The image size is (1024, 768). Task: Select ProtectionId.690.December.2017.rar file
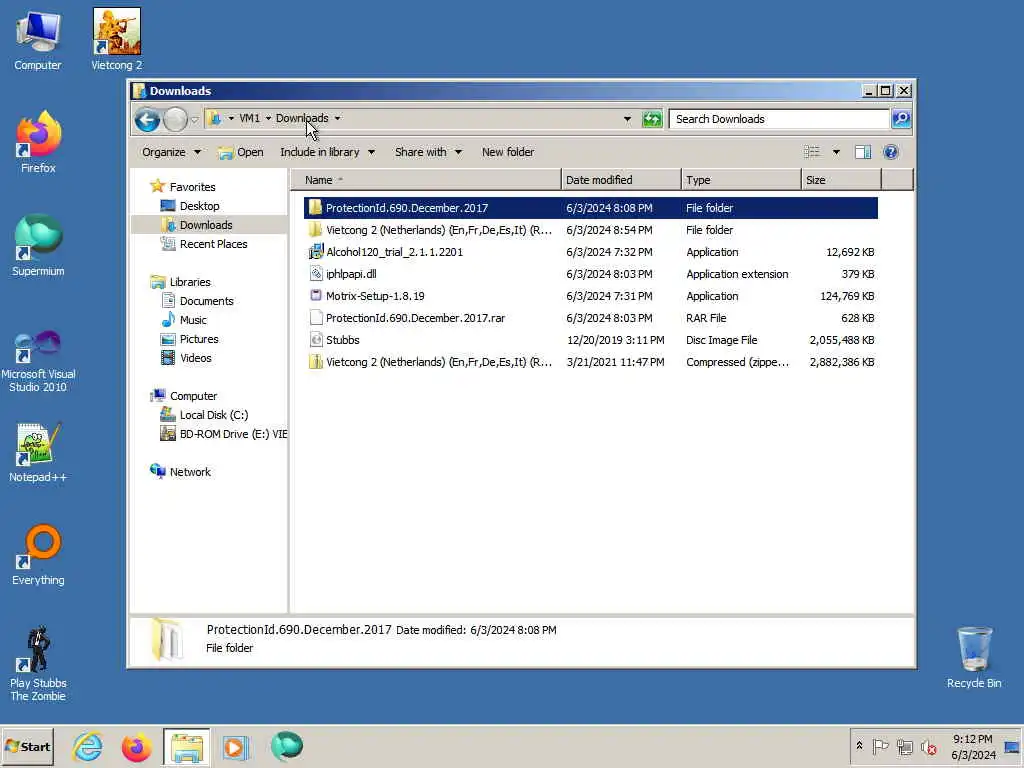[x=590, y=318]
